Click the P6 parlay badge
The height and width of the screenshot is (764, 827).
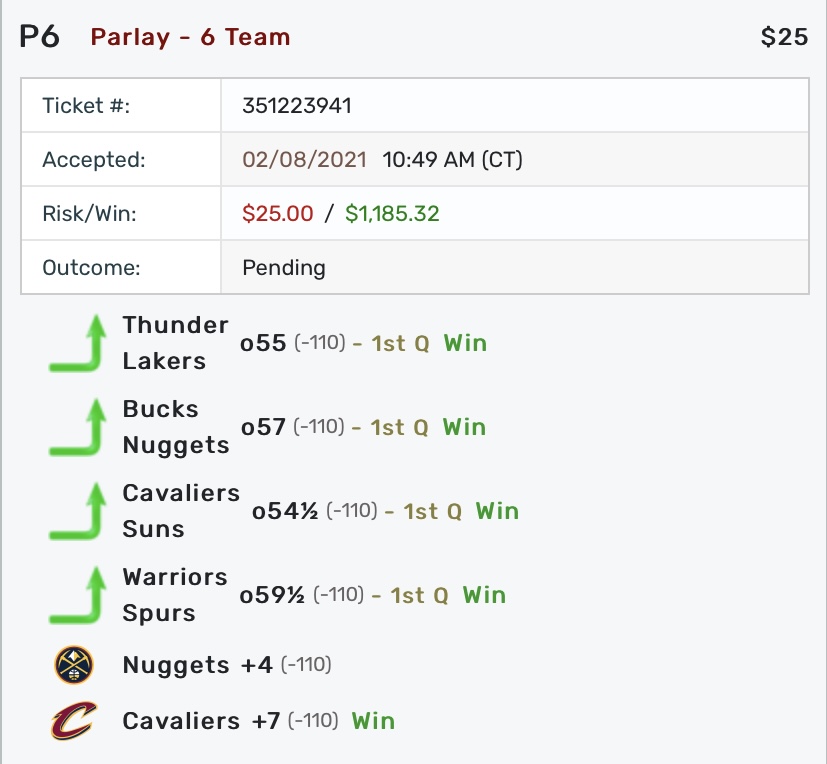pos(40,37)
